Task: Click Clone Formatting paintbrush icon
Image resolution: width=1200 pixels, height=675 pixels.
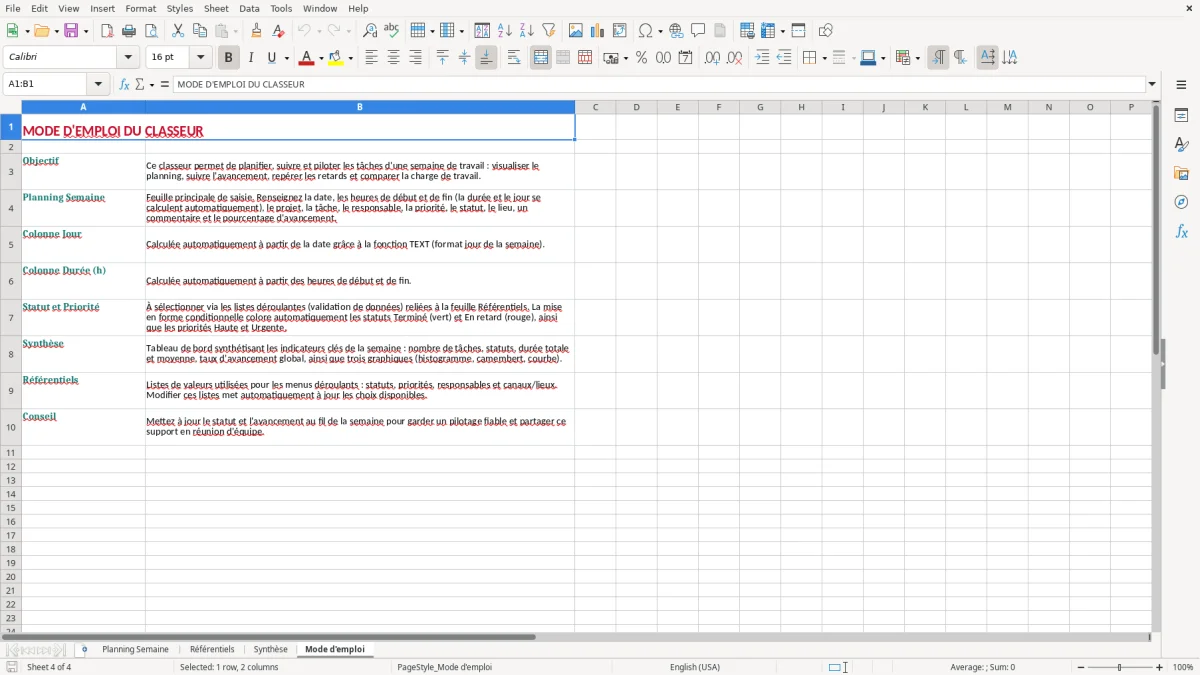Action: tap(256, 31)
